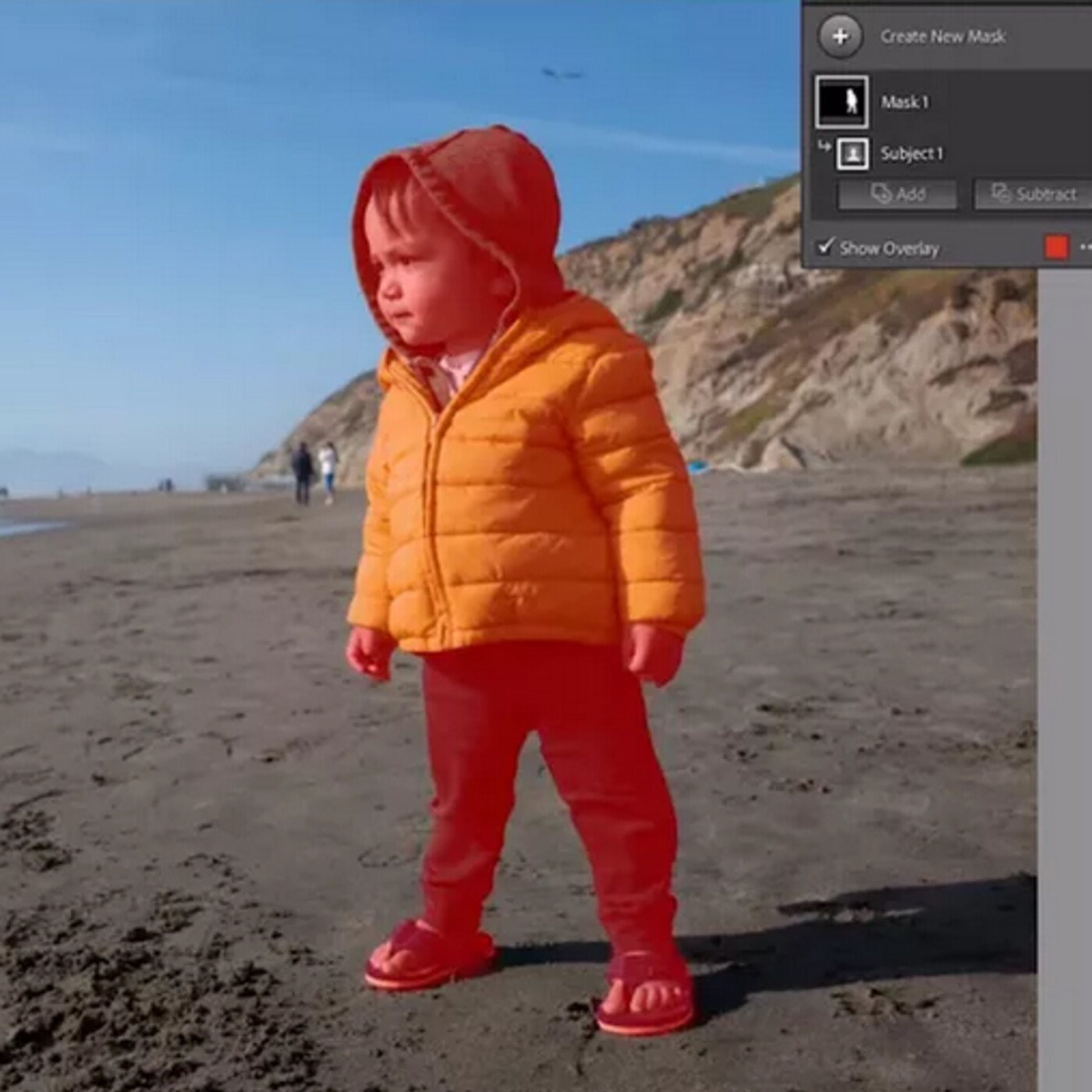Open overlay options ellipsis menu
1092x1092 pixels.
(x=1084, y=247)
